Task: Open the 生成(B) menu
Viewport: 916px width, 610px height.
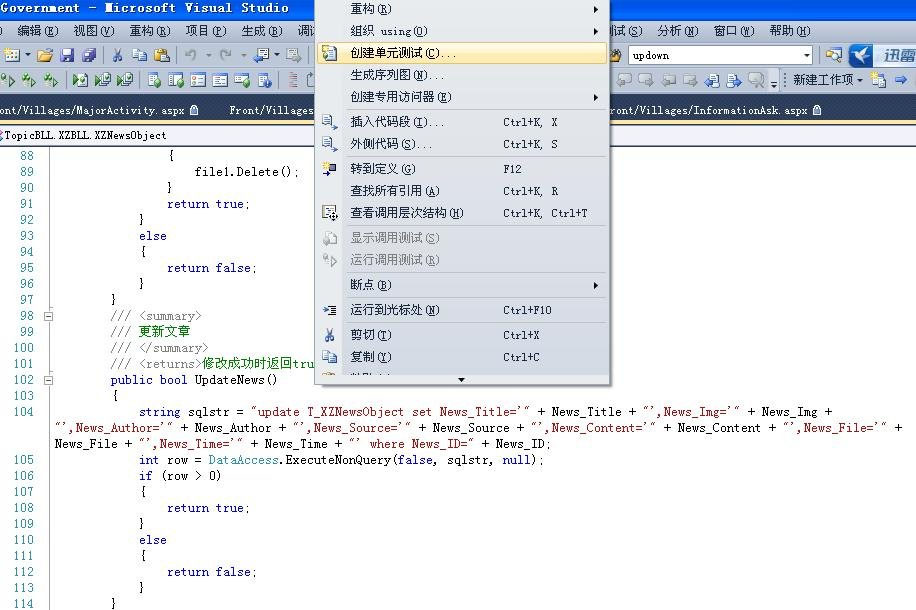Action: pyautogui.click(x=262, y=30)
